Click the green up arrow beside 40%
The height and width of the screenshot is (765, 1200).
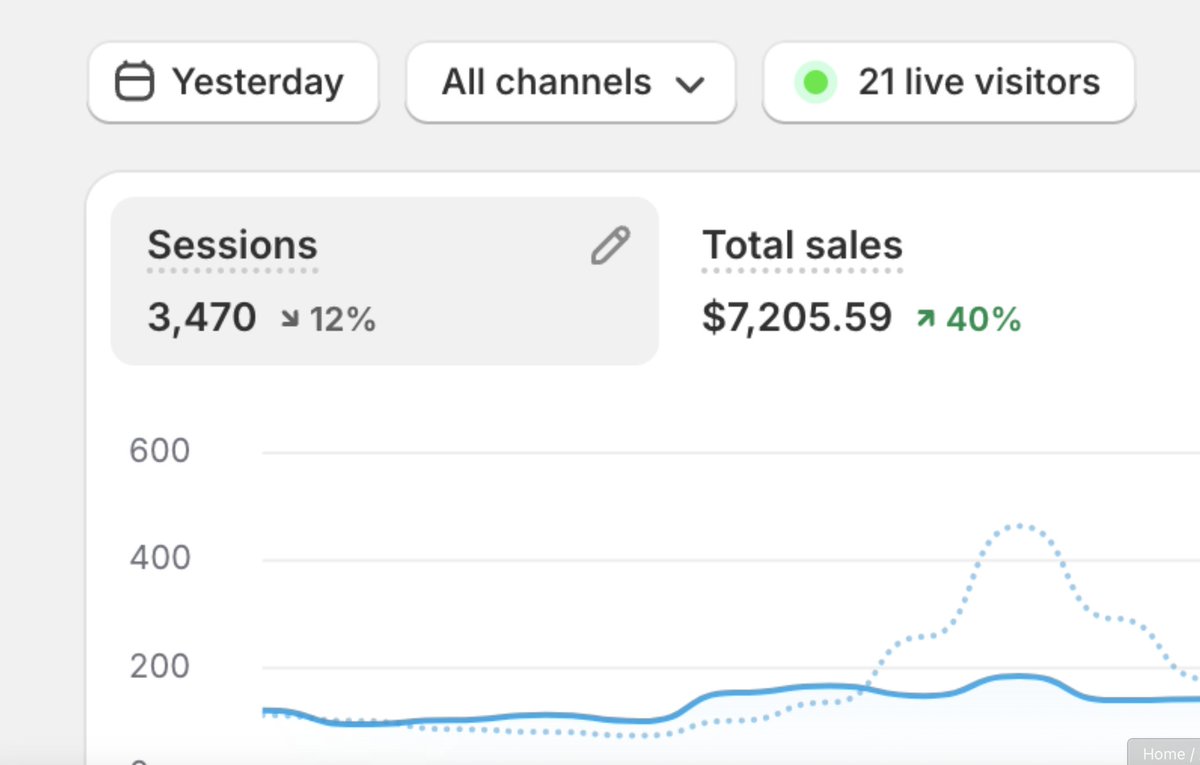925,319
